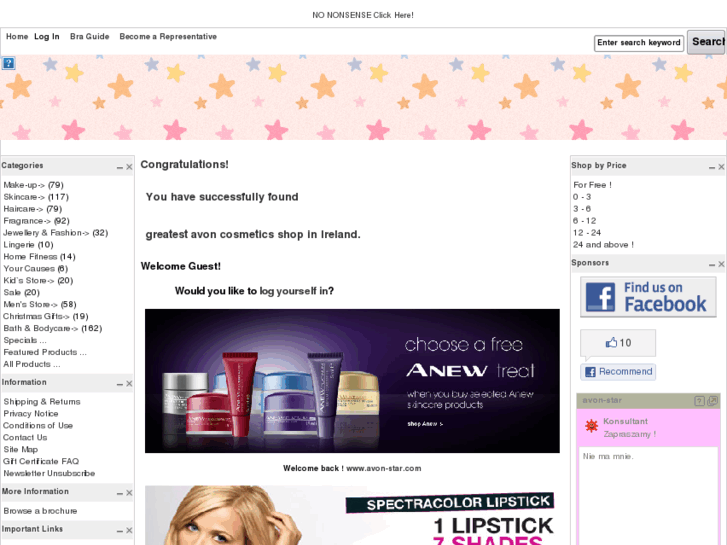The width and height of the screenshot is (727, 545).
Task: Expand the Men's Store category
Action: (31, 305)
